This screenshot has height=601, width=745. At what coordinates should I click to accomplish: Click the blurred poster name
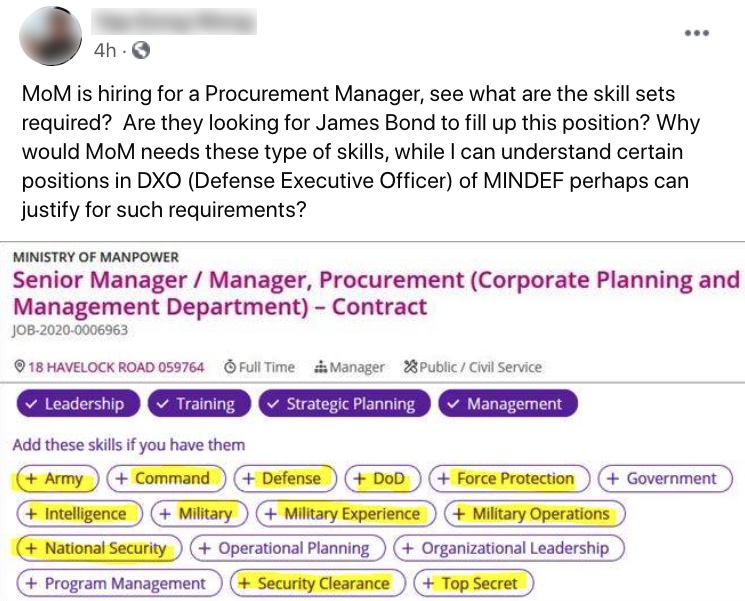(x=174, y=22)
